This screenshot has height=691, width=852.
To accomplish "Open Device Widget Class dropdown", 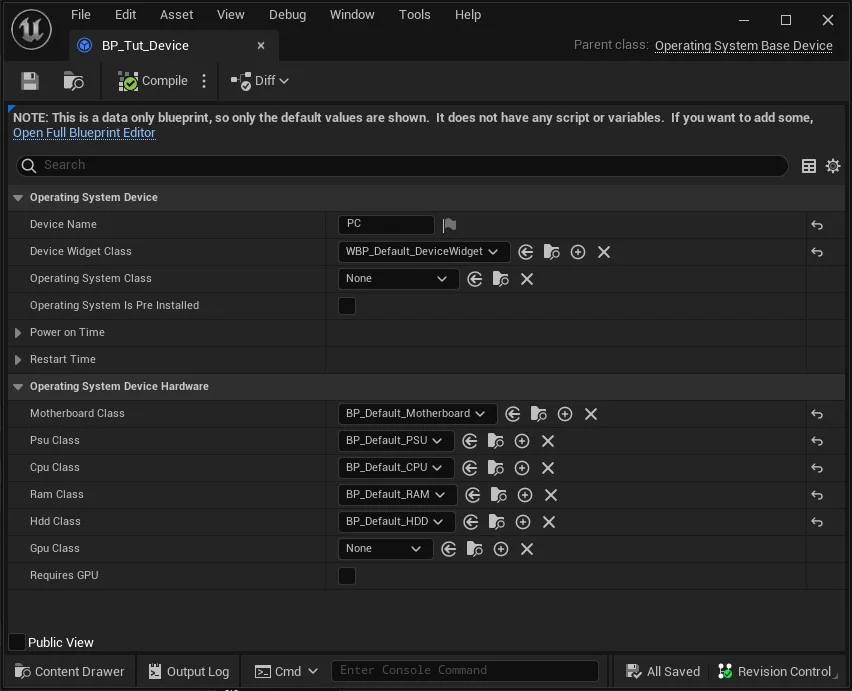I will pyautogui.click(x=423, y=252).
